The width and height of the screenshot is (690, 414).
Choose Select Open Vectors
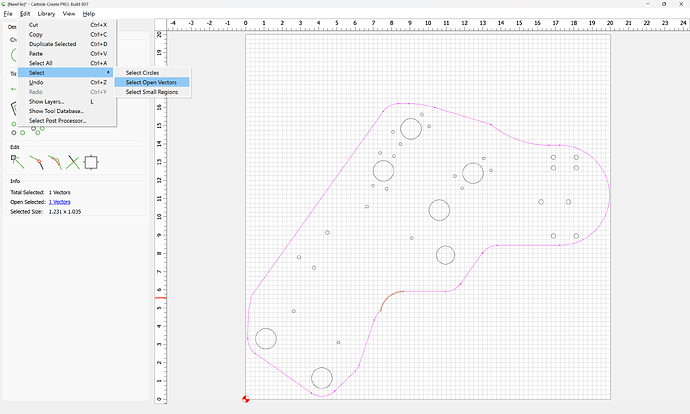(x=152, y=82)
